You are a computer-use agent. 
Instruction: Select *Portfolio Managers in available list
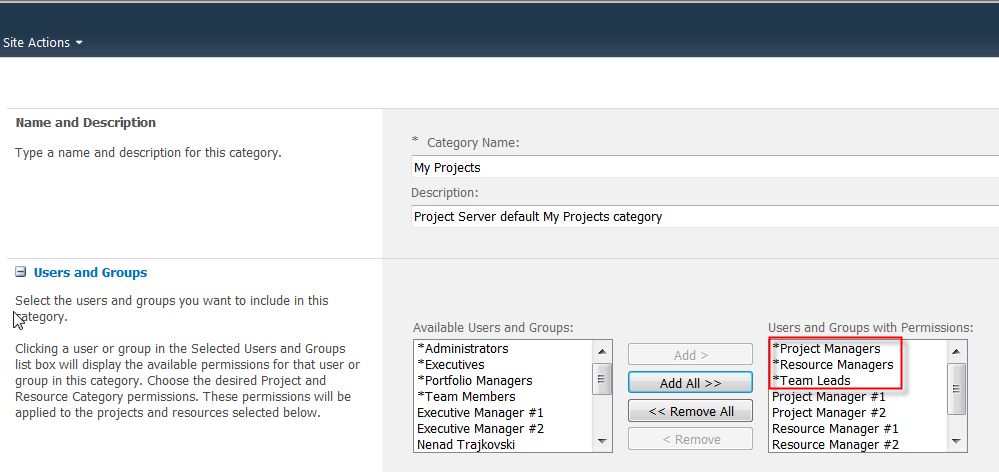coord(475,381)
